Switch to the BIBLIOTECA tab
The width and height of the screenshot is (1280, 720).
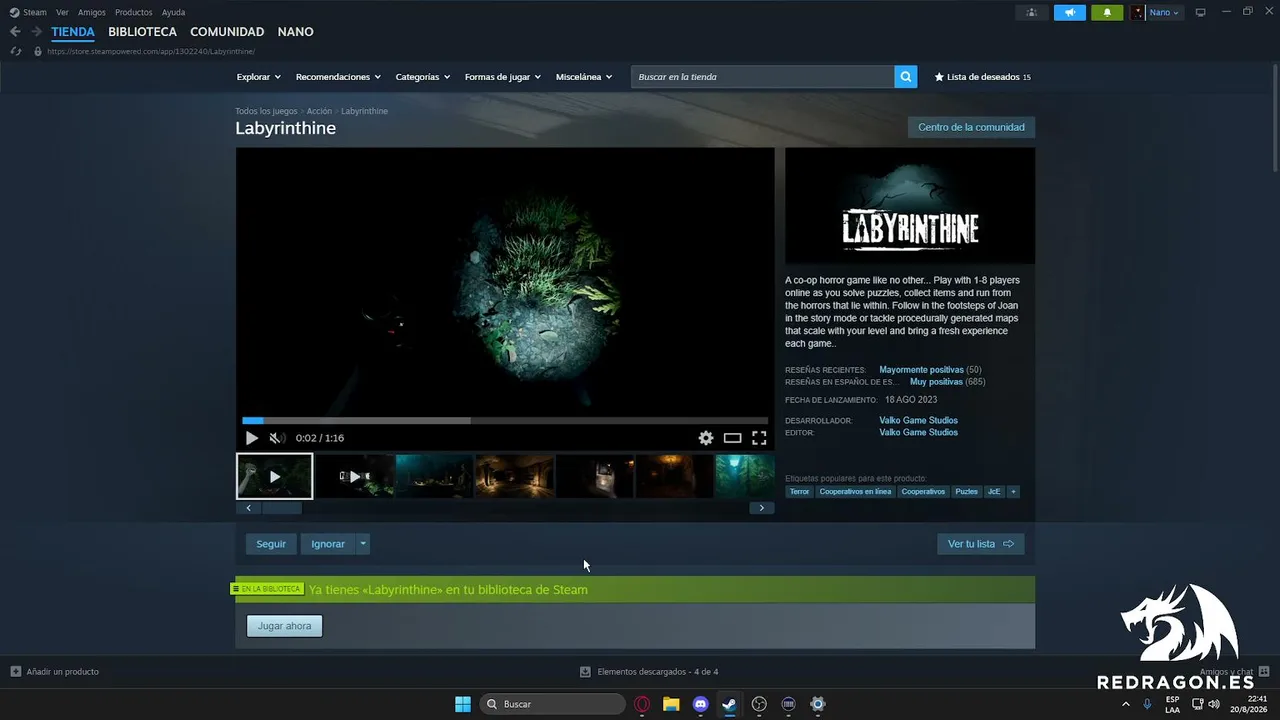[x=142, y=32]
